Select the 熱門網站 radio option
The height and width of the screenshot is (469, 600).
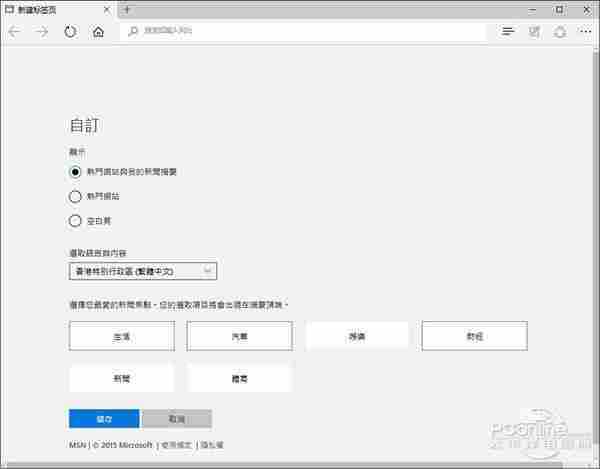(75, 196)
